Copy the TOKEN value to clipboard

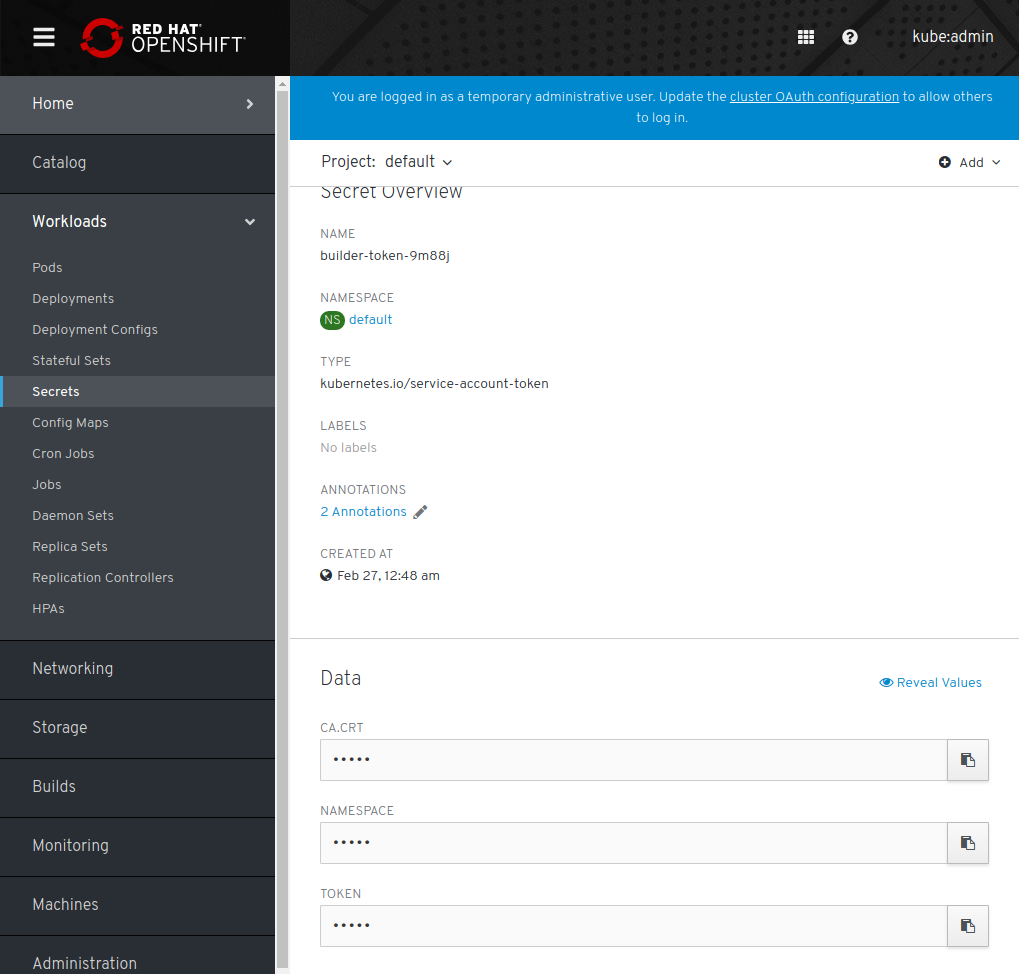pyautogui.click(x=968, y=926)
